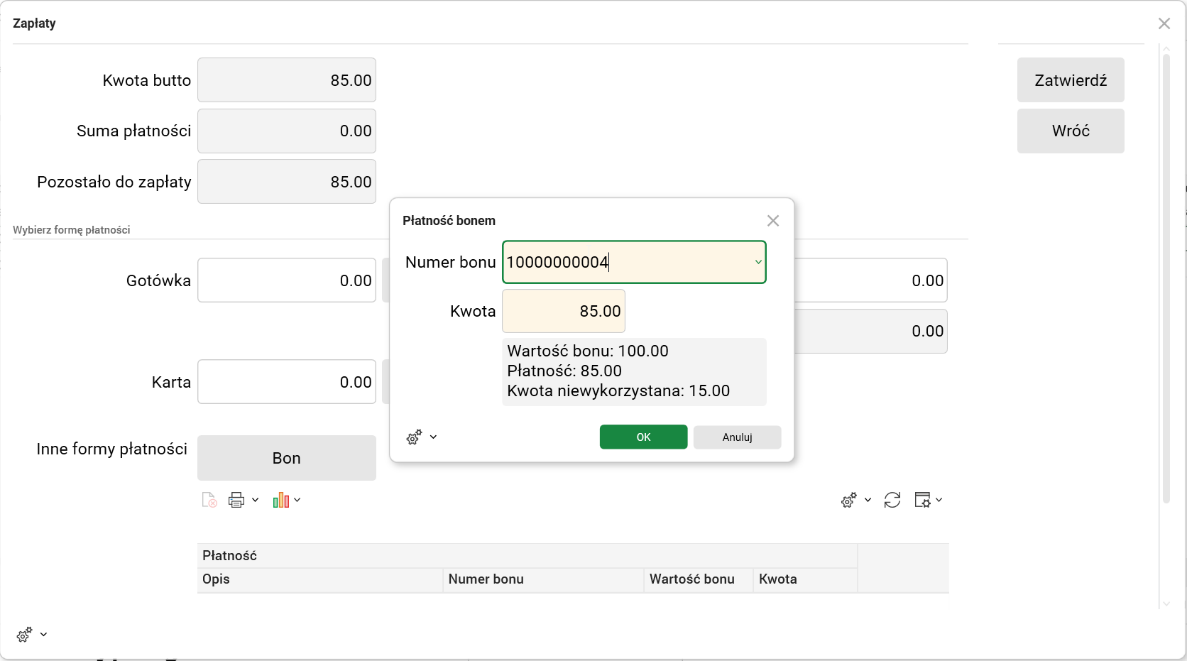Expand the Numer bonu dropdown arrow
Screen dimensions: 1187x661
[757, 262]
